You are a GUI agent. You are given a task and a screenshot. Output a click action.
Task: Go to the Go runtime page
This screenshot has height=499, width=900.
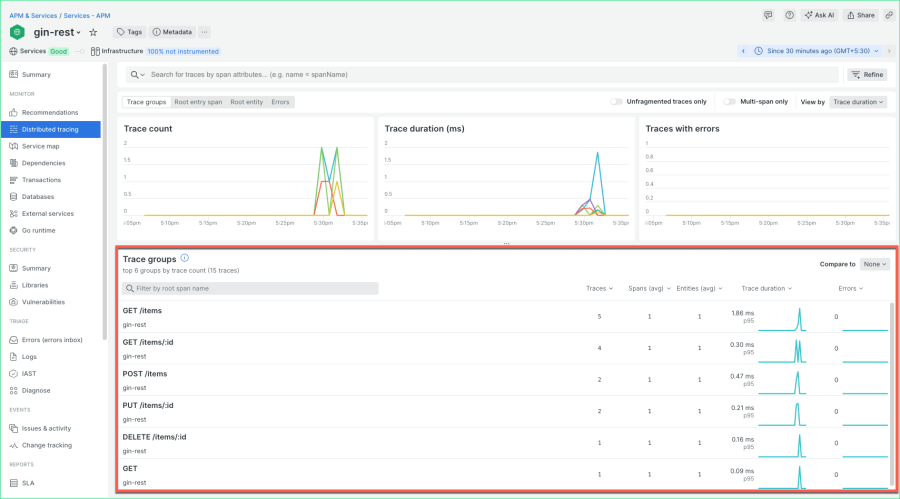tap(41, 230)
